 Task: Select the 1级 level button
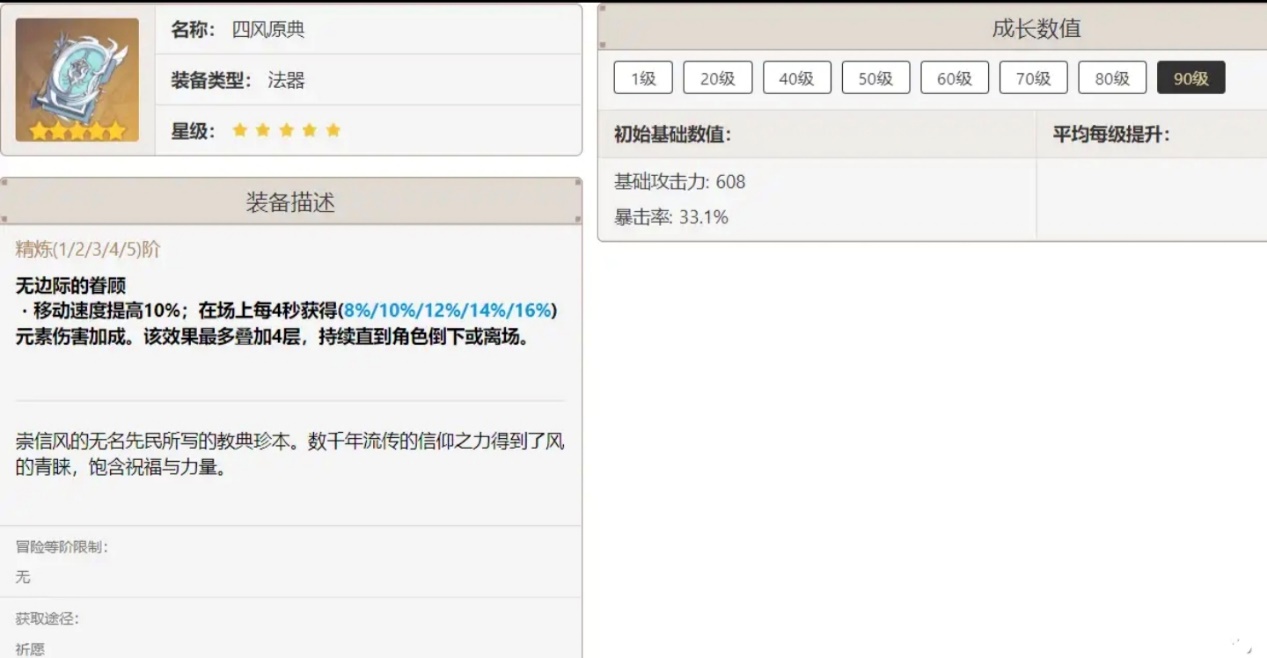[643, 78]
